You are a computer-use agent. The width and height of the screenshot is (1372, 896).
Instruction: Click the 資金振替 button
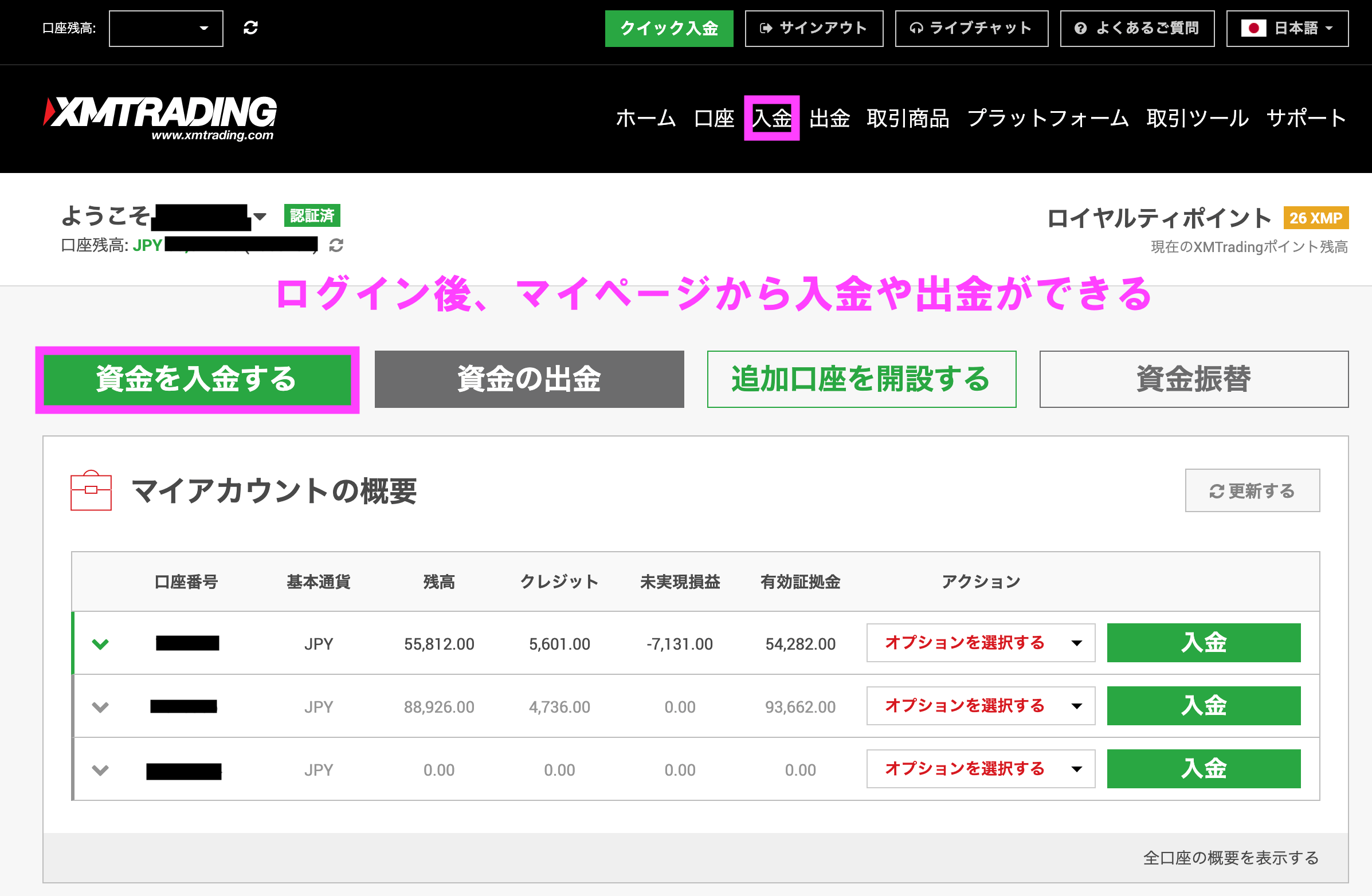pyautogui.click(x=1194, y=379)
